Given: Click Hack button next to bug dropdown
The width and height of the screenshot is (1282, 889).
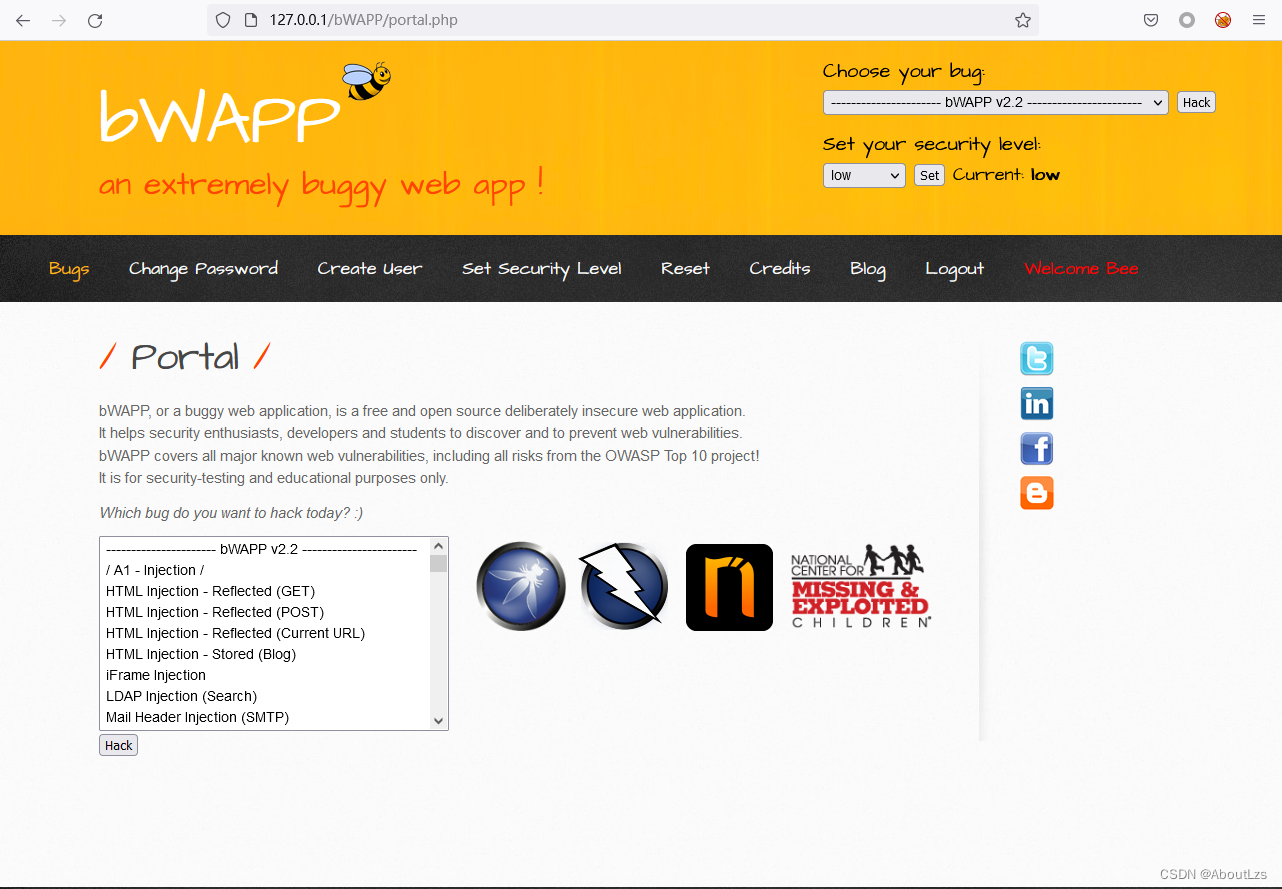Looking at the screenshot, I should 1196,102.
